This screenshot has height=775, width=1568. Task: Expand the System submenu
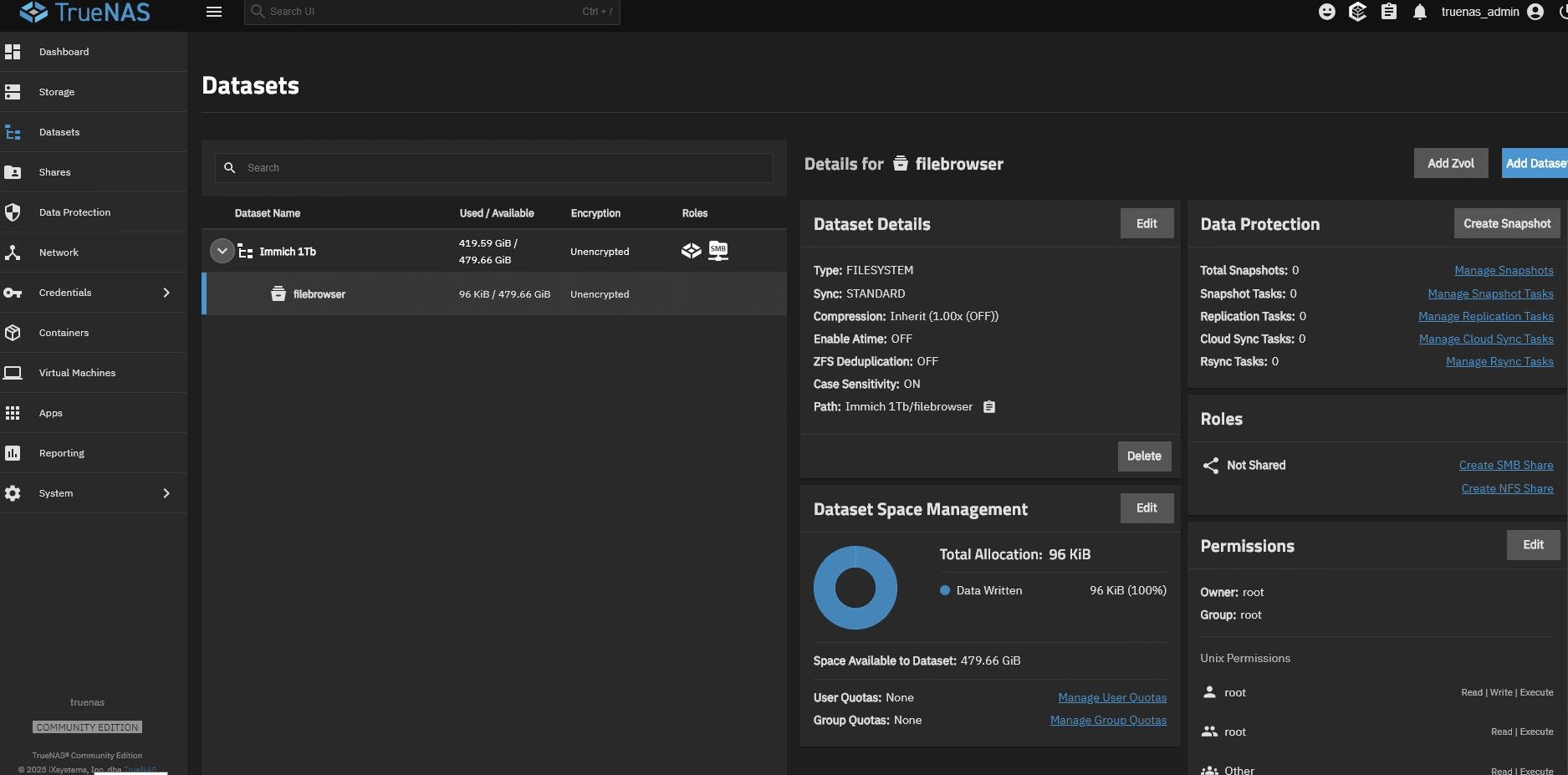point(166,493)
